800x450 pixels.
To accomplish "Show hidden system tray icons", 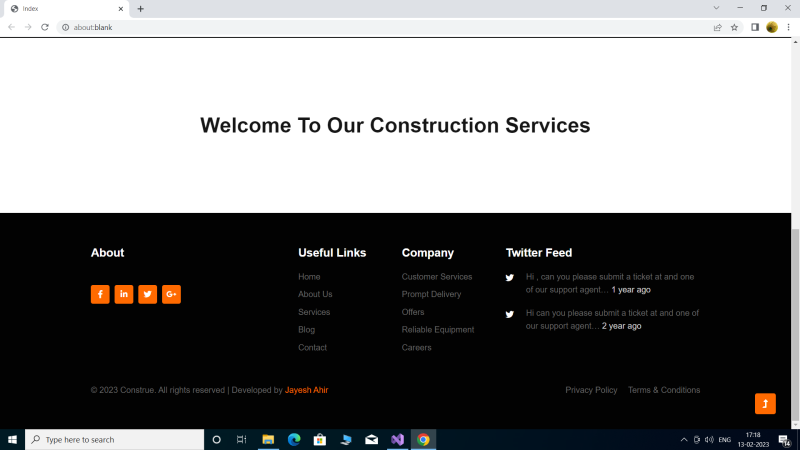I will tap(684, 440).
